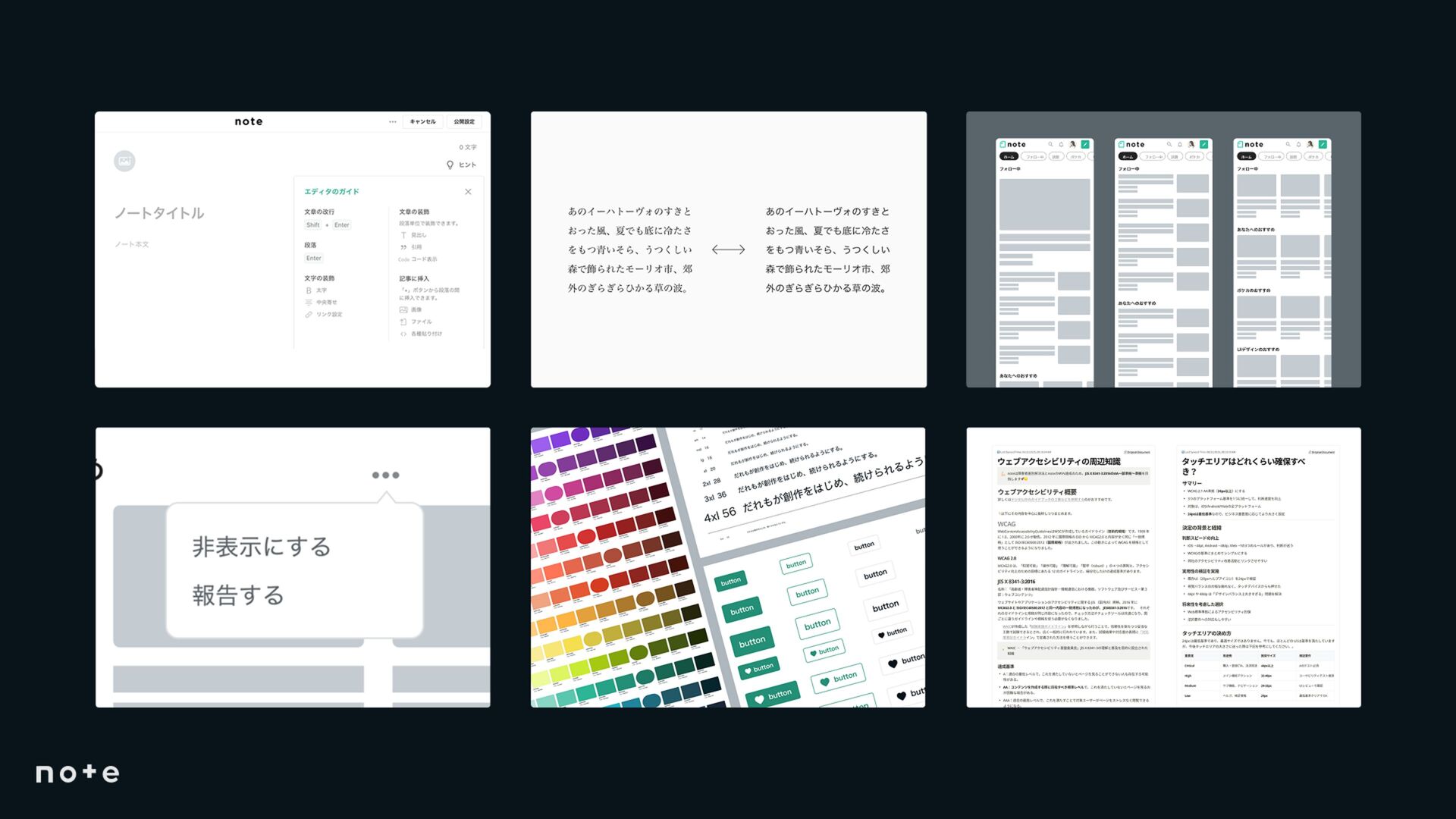The width and height of the screenshot is (1456, 819).
Task: Choose 報告する in the popup menu
Action: (x=238, y=595)
